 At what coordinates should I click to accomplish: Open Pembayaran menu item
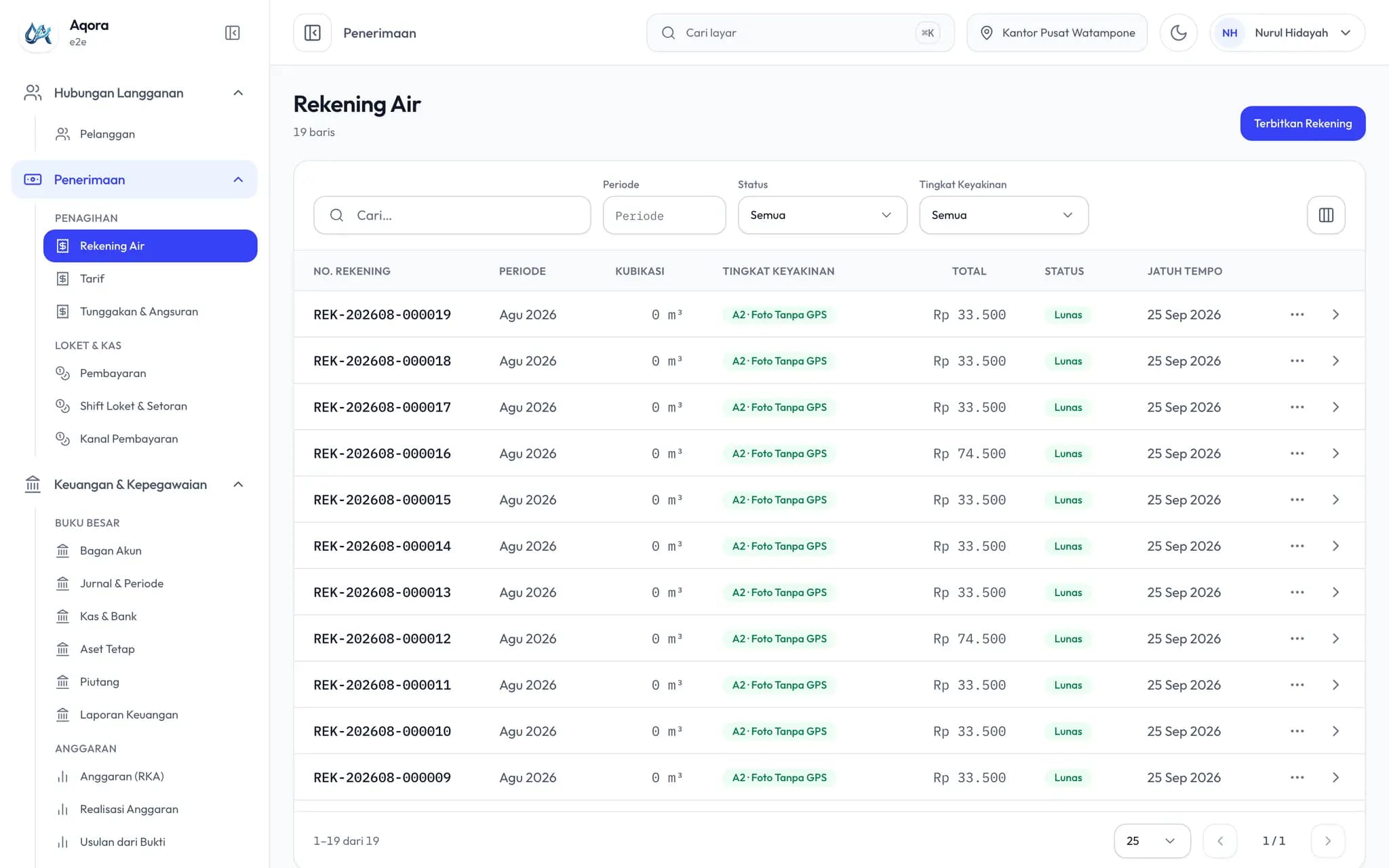tap(151, 374)
